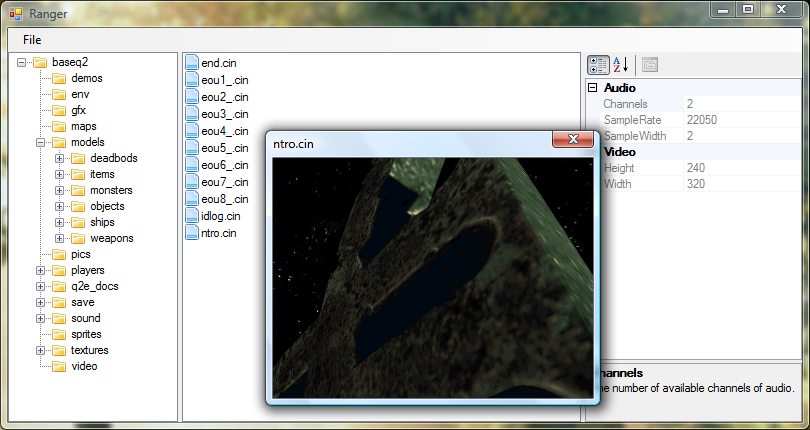Image resolution: width=810 pixels, height=430 pixels.
Task: Click the Alphabetical sort icon
Action: click(621, 65)
